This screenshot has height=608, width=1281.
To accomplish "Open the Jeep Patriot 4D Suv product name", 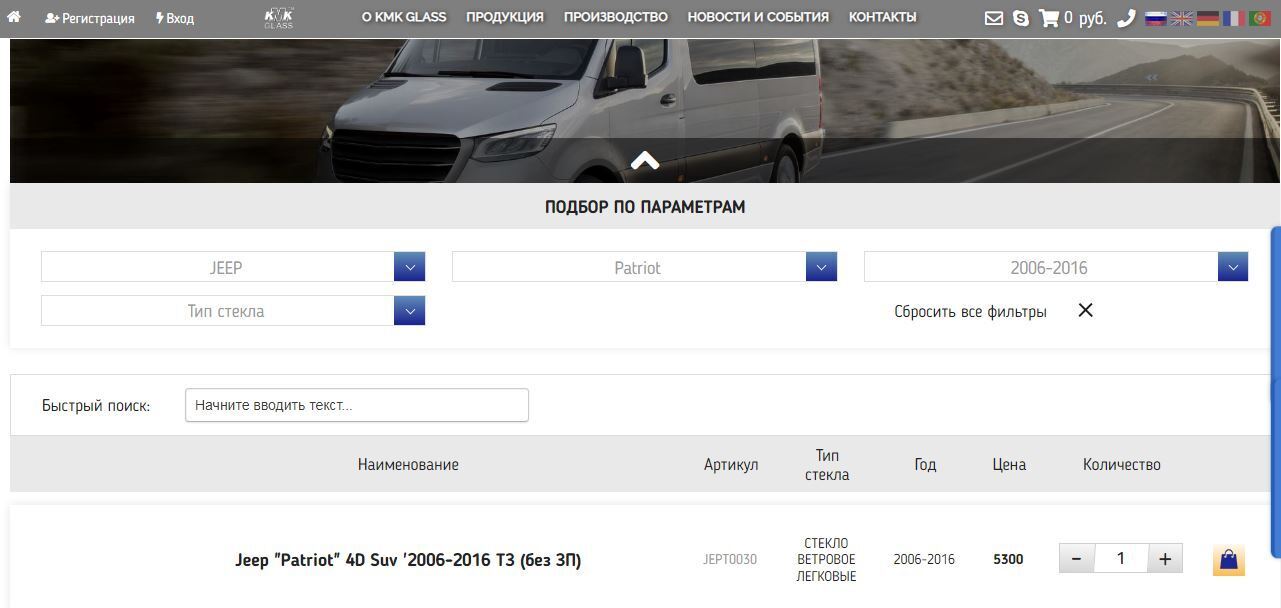I will pyautogui.click(x=408, y=560).
